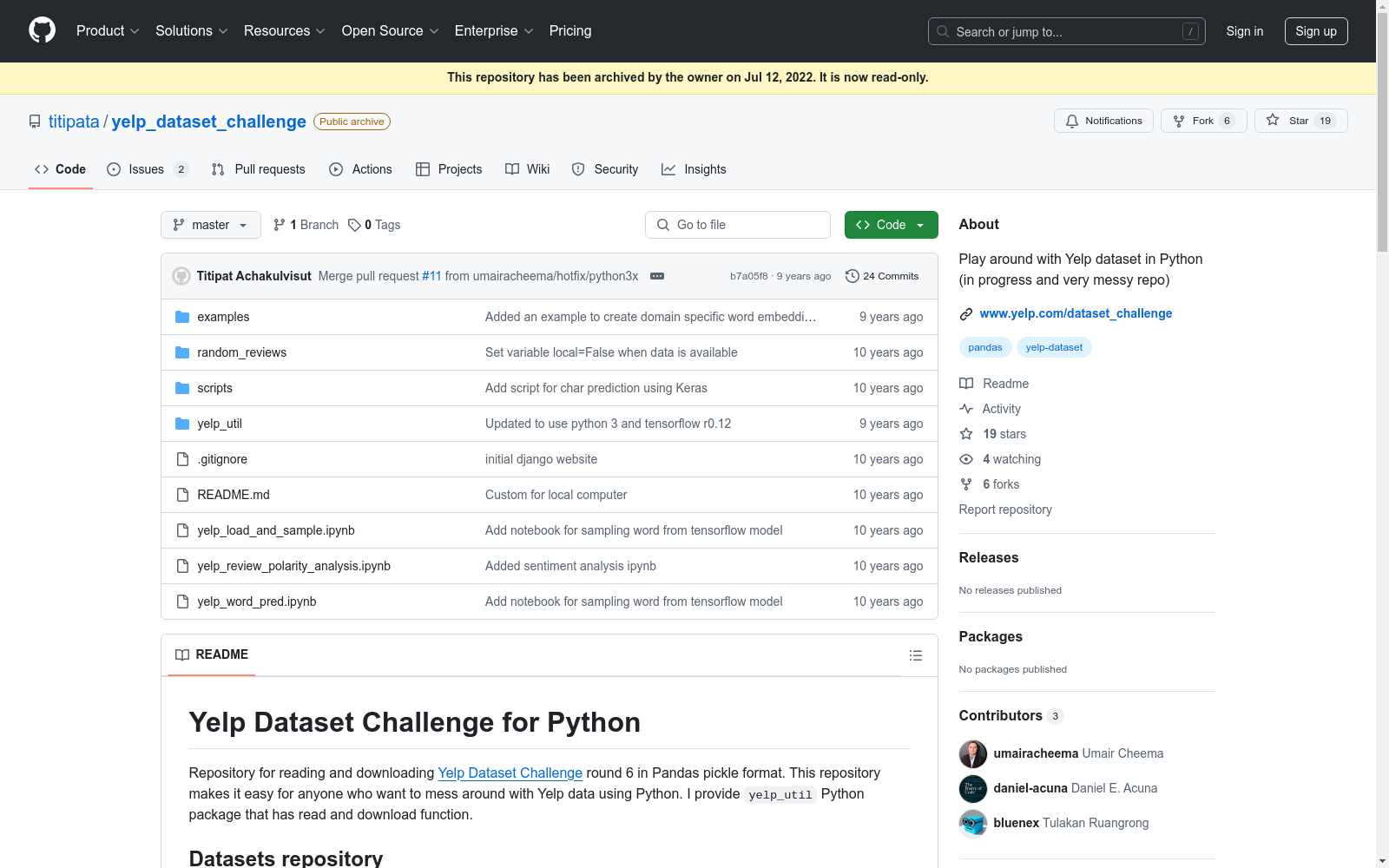
Task: Open the README outline list icon
Action: tap(916, 655)
